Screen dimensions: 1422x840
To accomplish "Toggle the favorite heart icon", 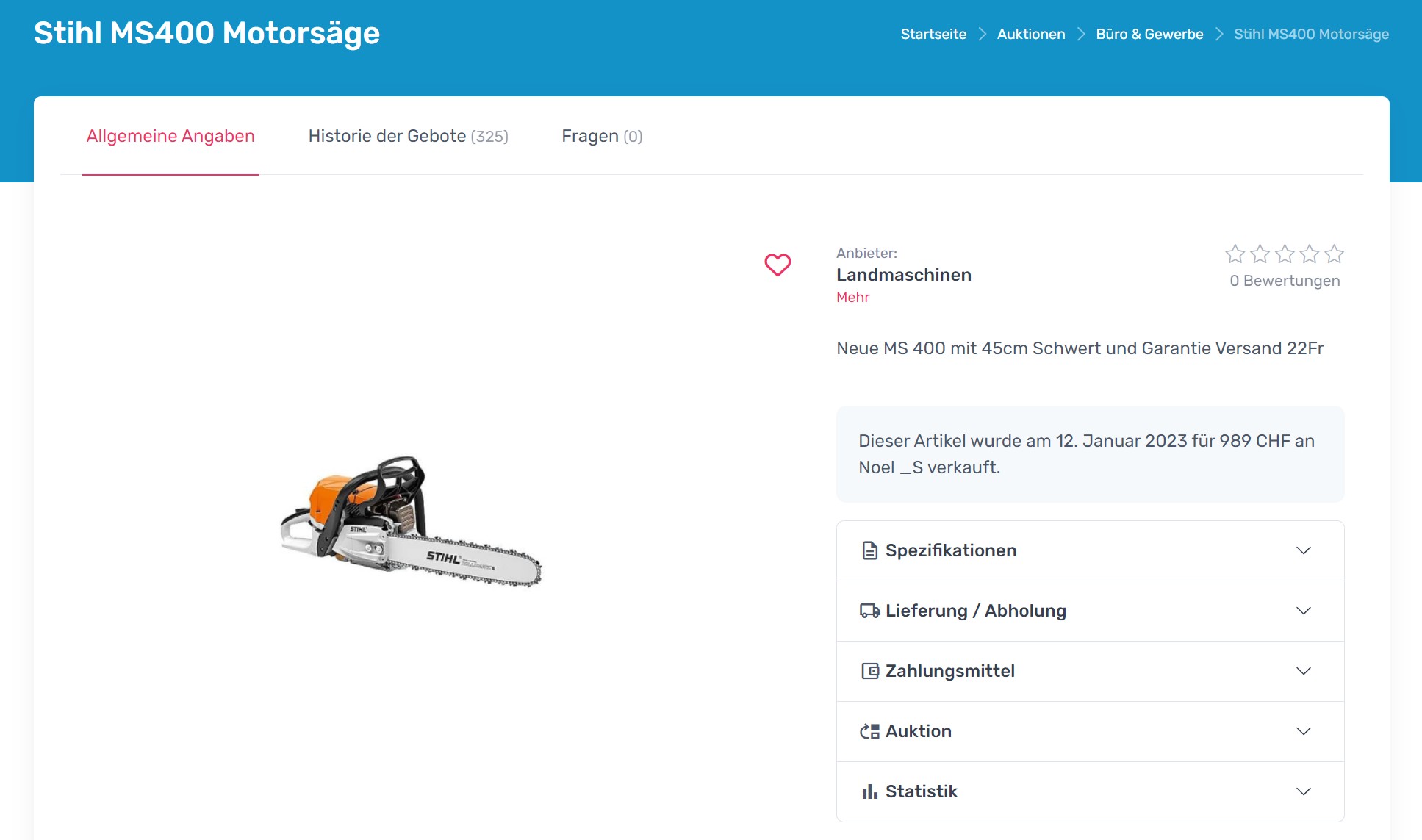I will 778,265.
